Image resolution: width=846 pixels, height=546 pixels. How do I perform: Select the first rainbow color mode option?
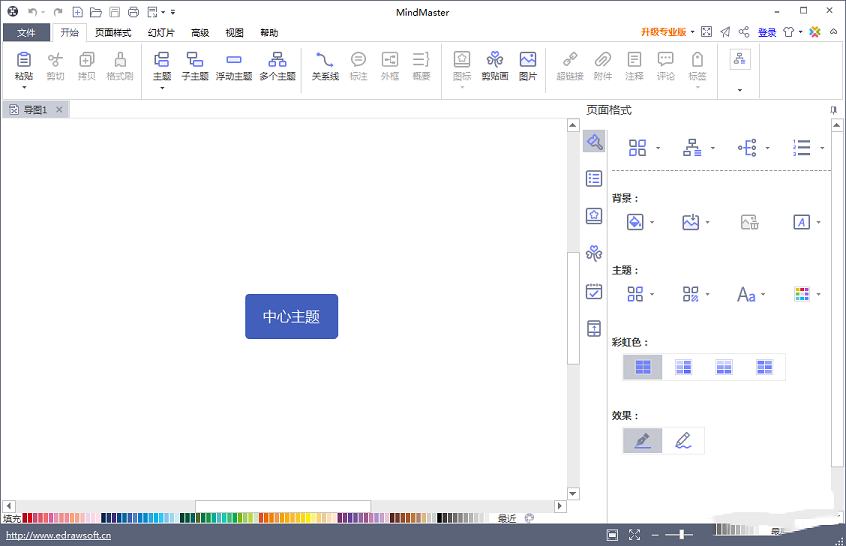pyautogui.click(x=643, y=367)
